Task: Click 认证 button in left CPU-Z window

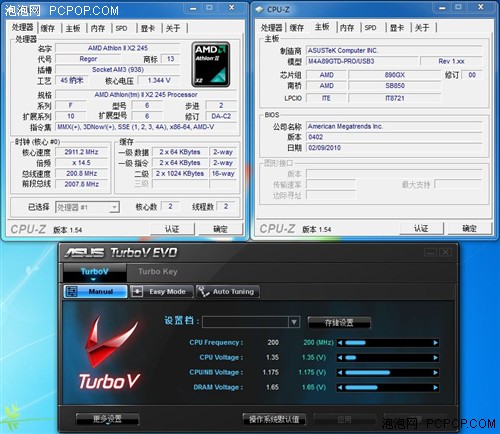Action: 172,229
